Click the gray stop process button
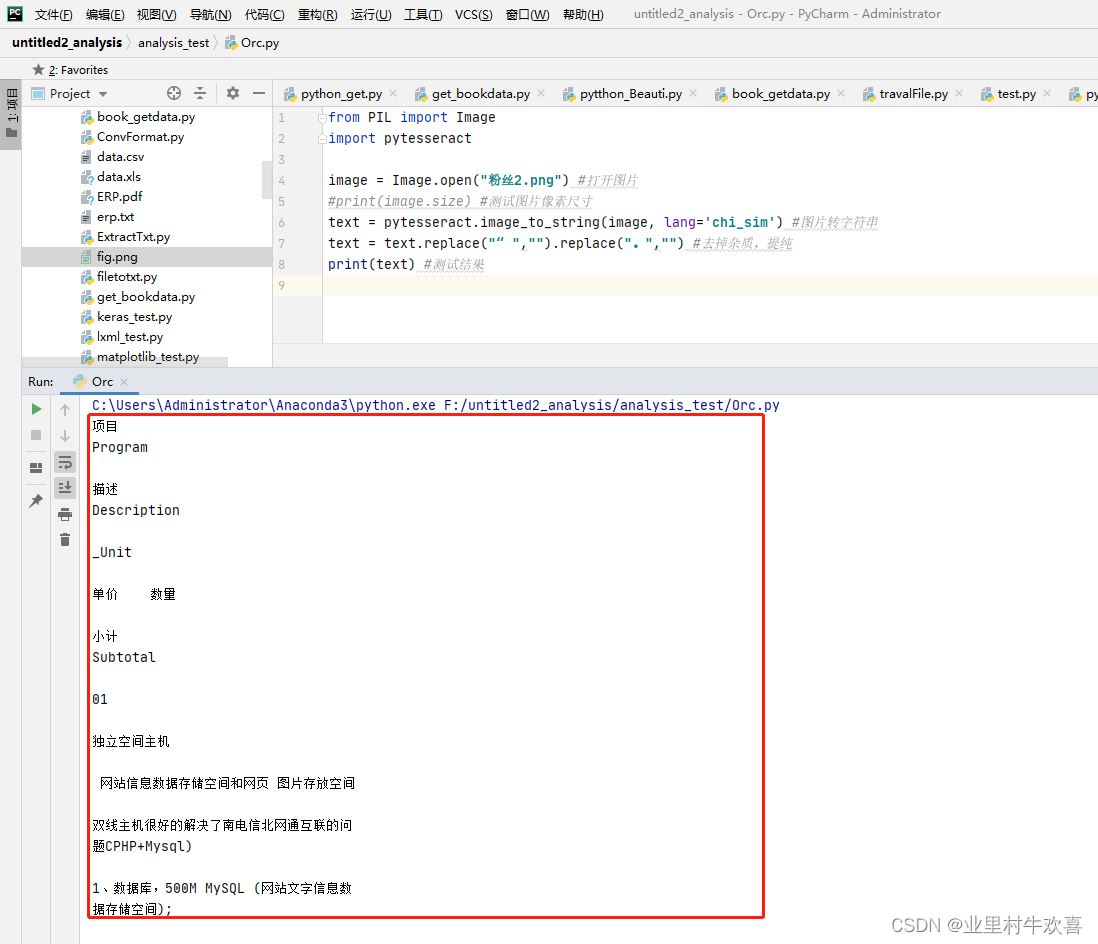The image size is (1098, 944). [x=36, y=435]
